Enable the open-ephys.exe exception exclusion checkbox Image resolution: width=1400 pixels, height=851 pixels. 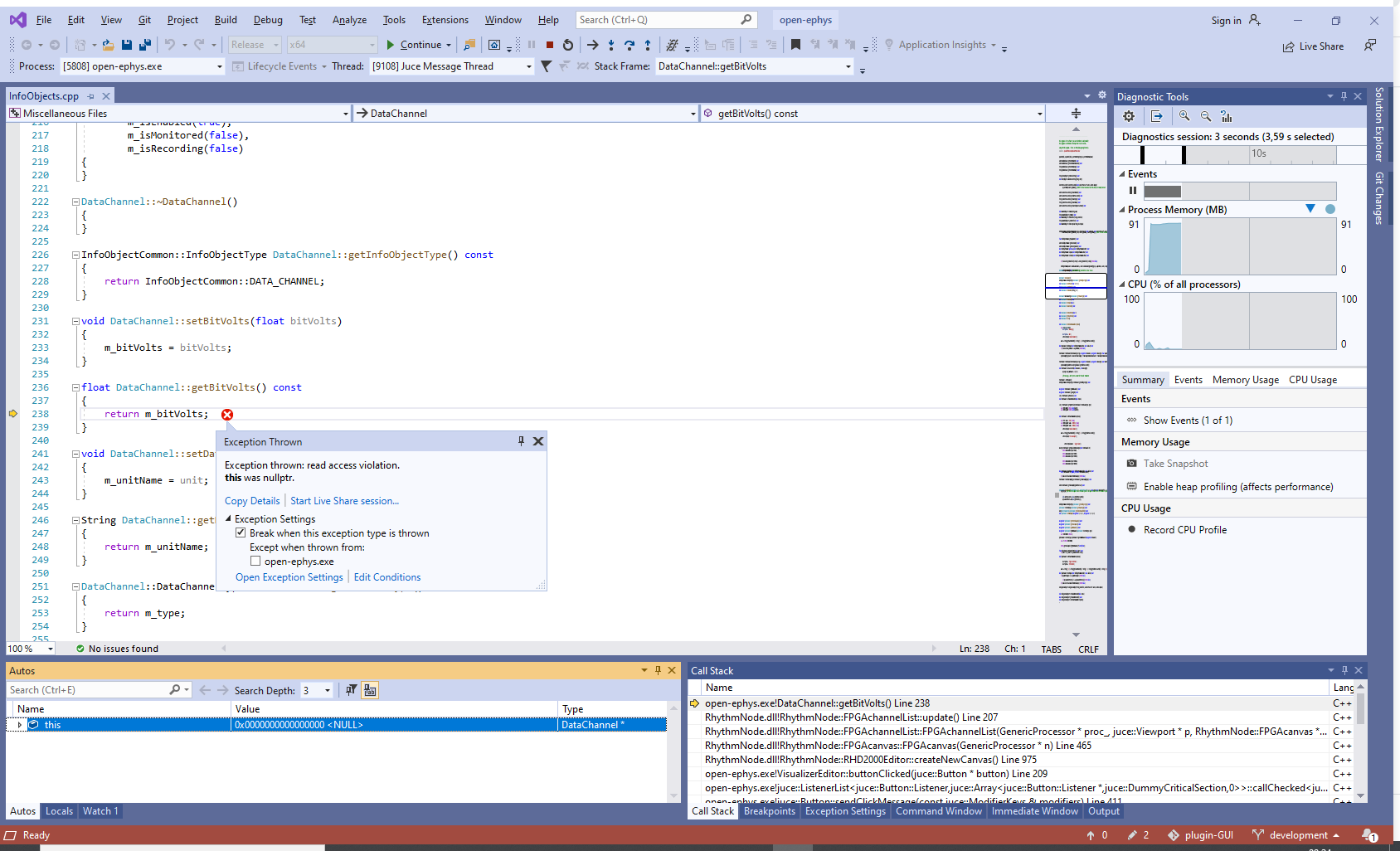(x=256, y=561)
